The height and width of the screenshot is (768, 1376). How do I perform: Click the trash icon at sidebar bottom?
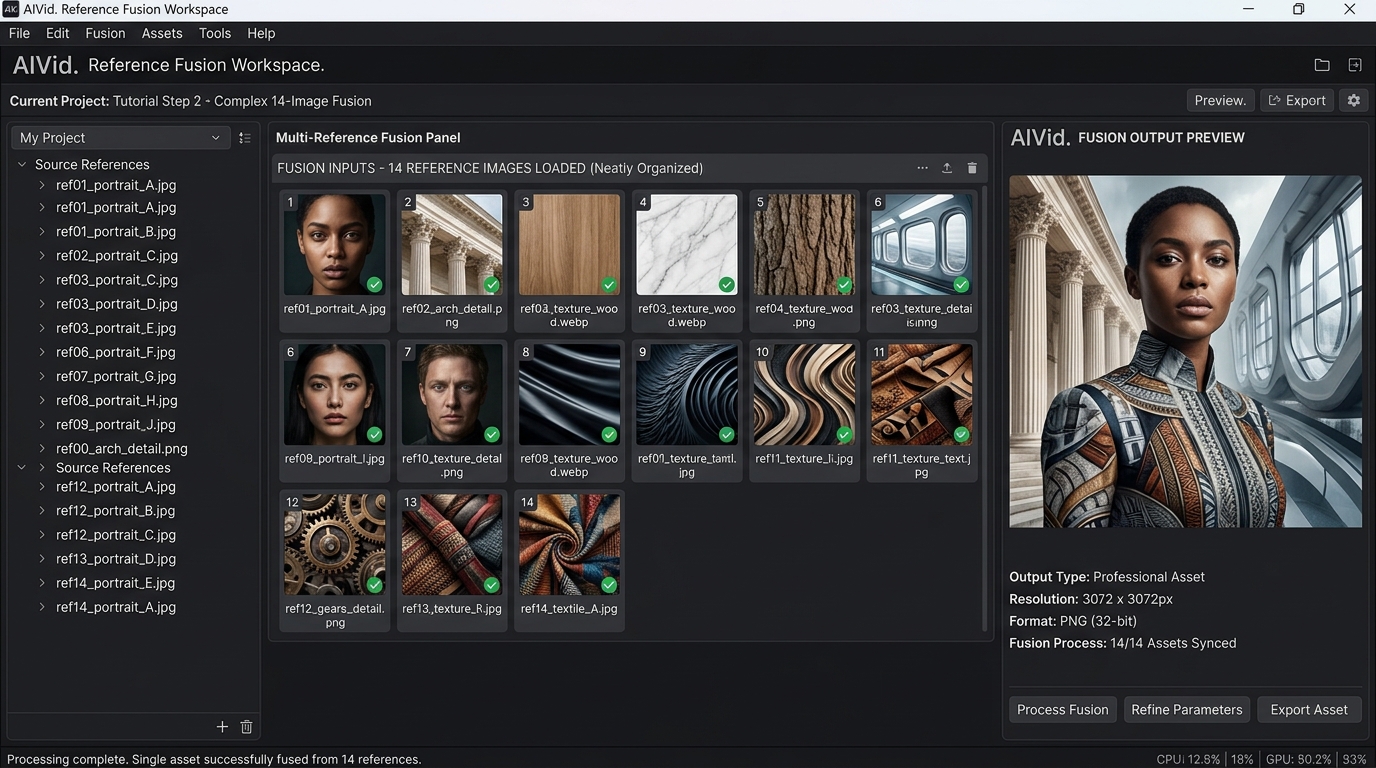(247, 727)
